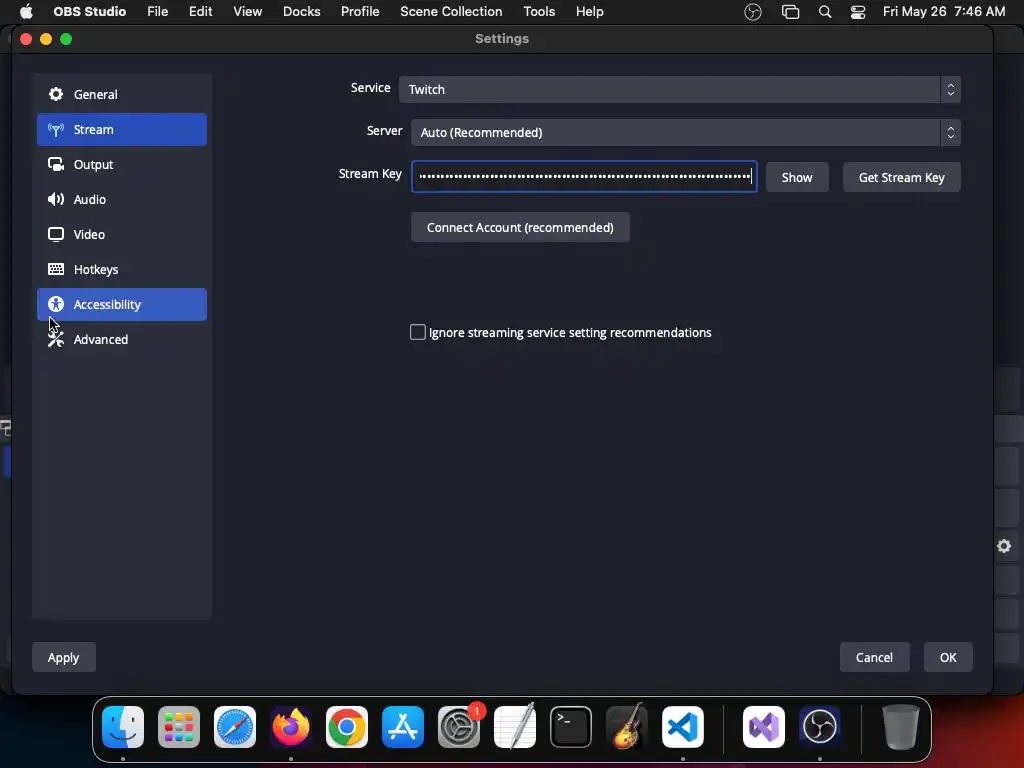Viewport: 1024px width, 768px height.
Task: Reveal the stream key with Show
Action: click(x=797, y=178)
